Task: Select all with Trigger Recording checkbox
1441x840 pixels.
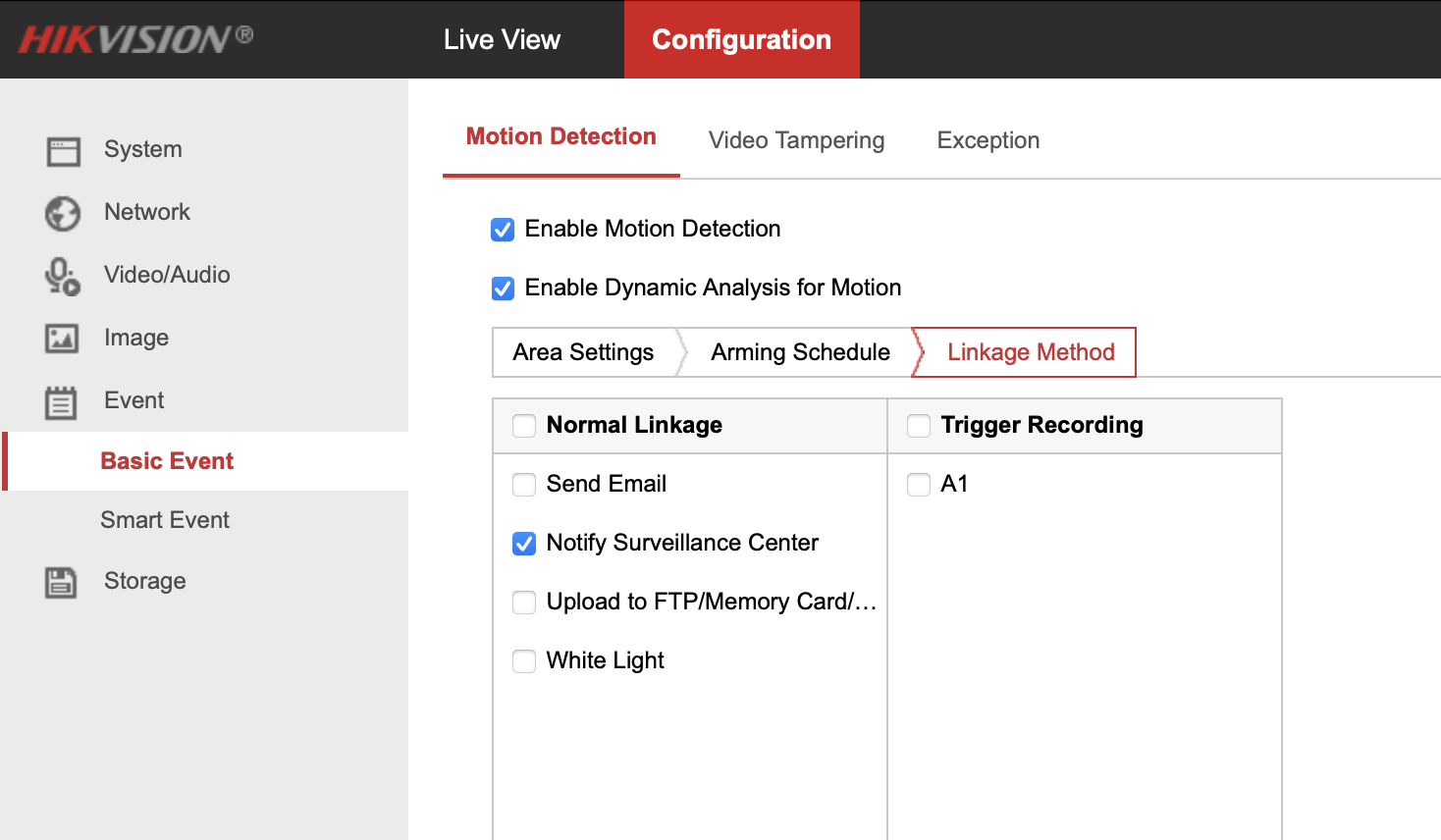Action: tap(919, 426)
